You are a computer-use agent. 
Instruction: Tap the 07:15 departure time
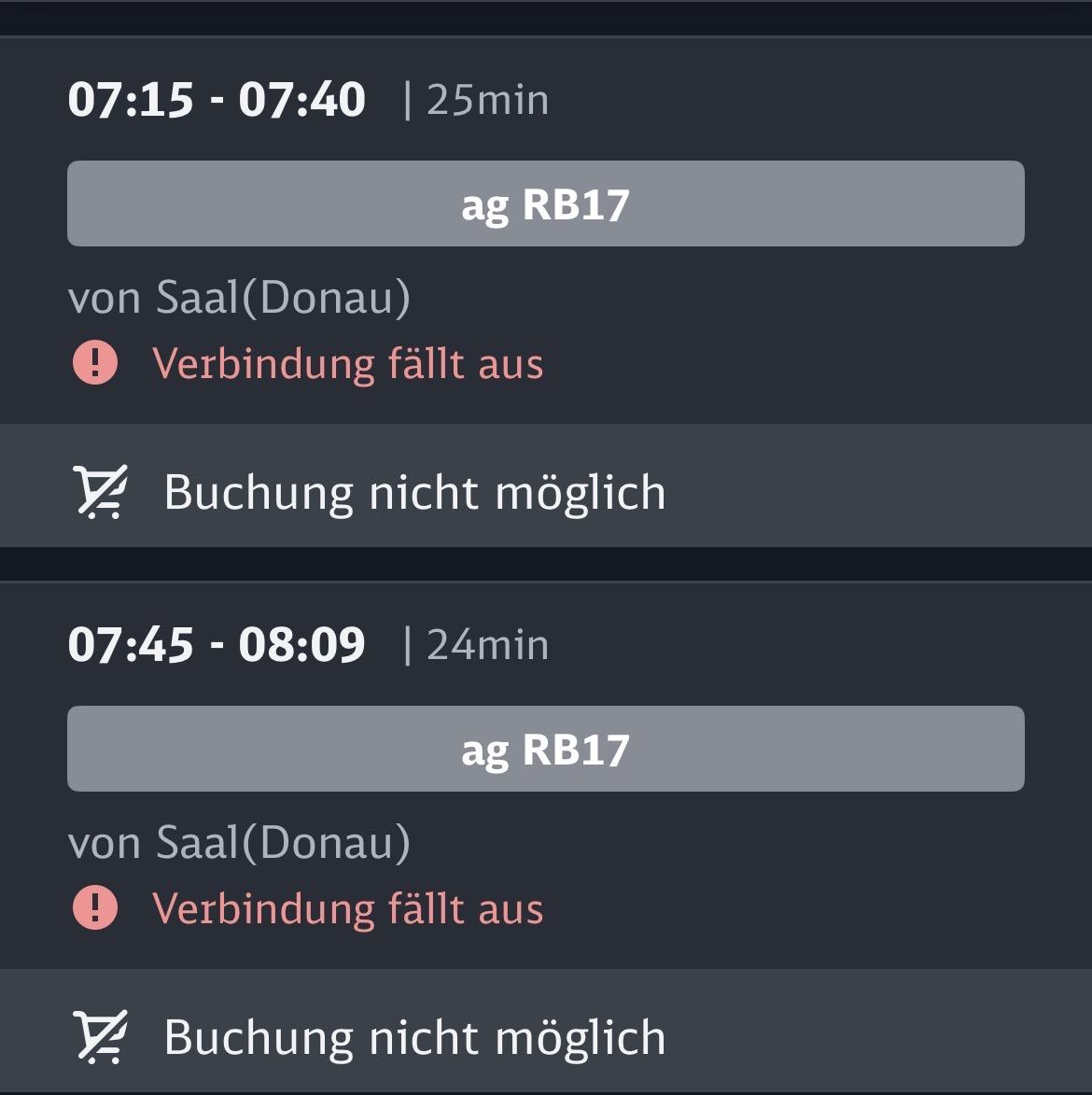coord(131,100)
